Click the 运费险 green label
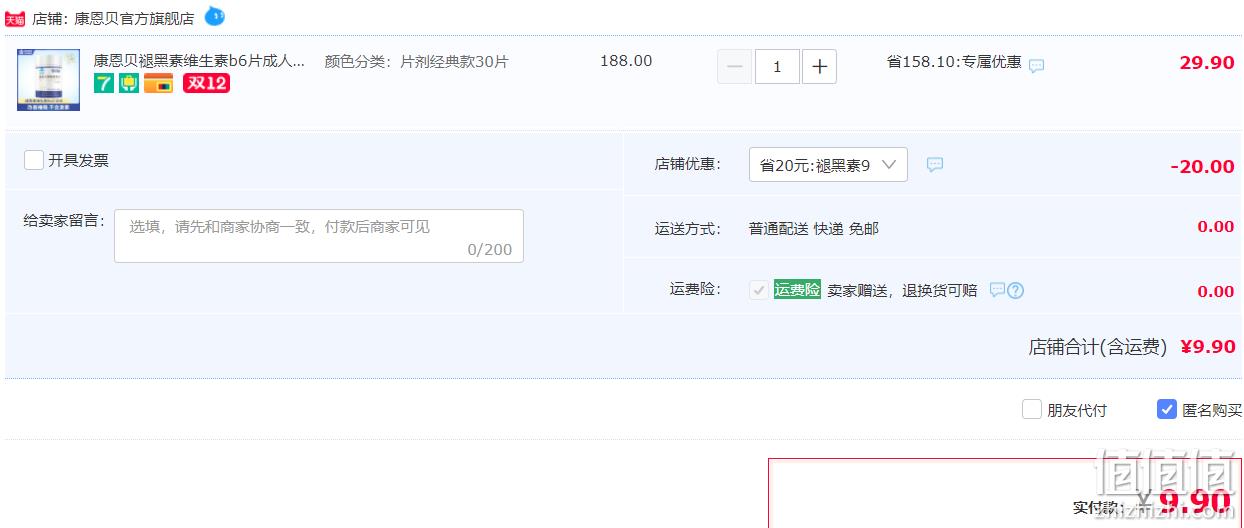The image size is (1244, 528). click(x=797, y=289)
